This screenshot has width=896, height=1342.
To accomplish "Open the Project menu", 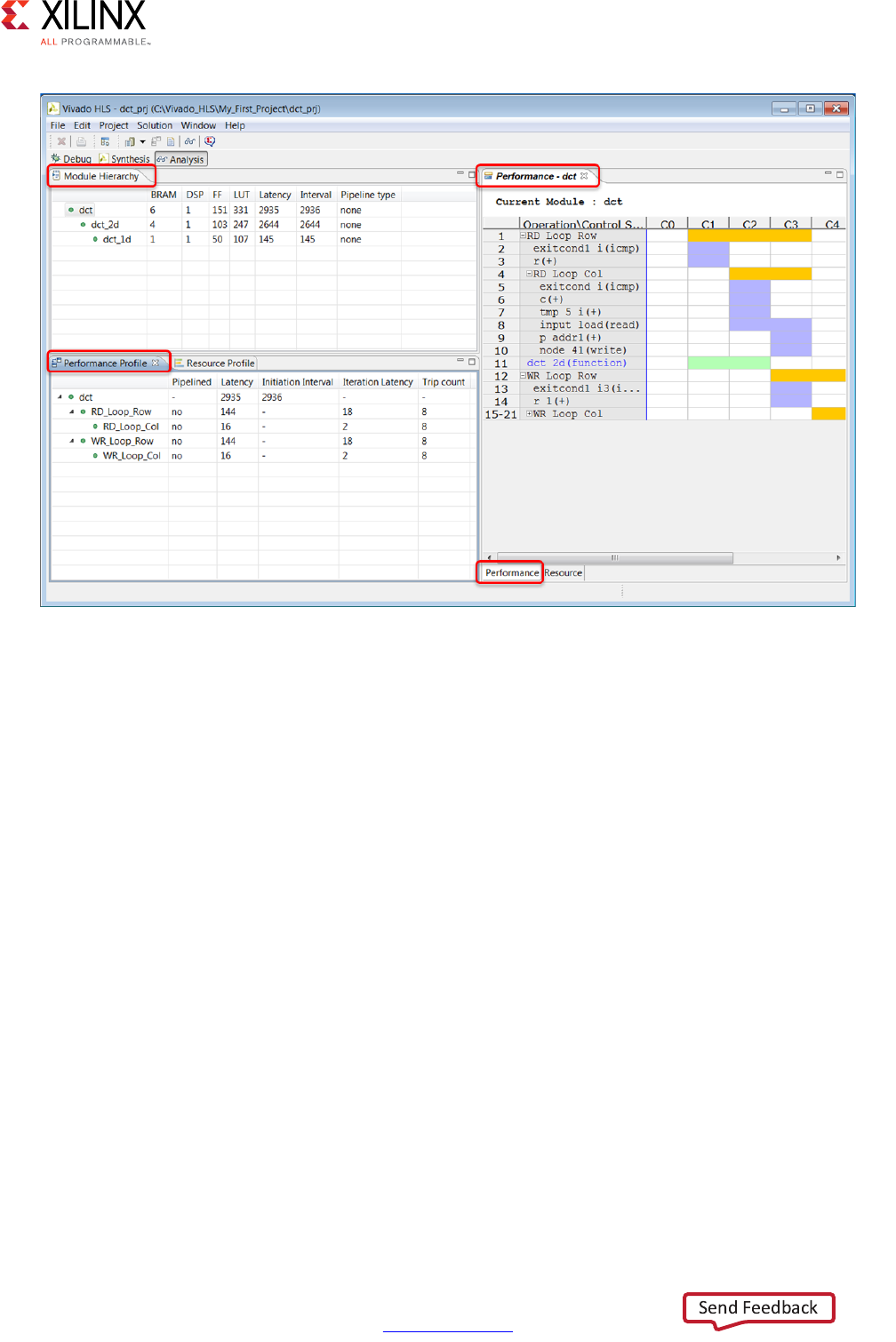I will [x=114, y=125].
